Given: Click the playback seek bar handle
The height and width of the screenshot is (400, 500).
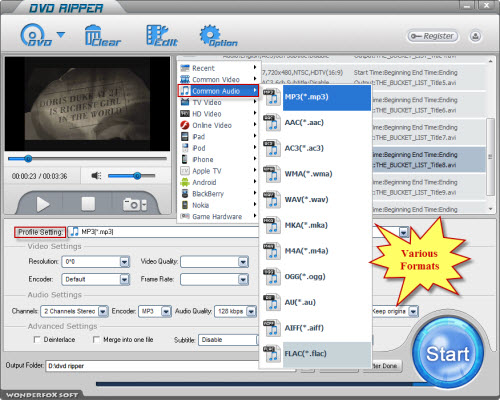Looking at the screenshot, I should (28, 159).
